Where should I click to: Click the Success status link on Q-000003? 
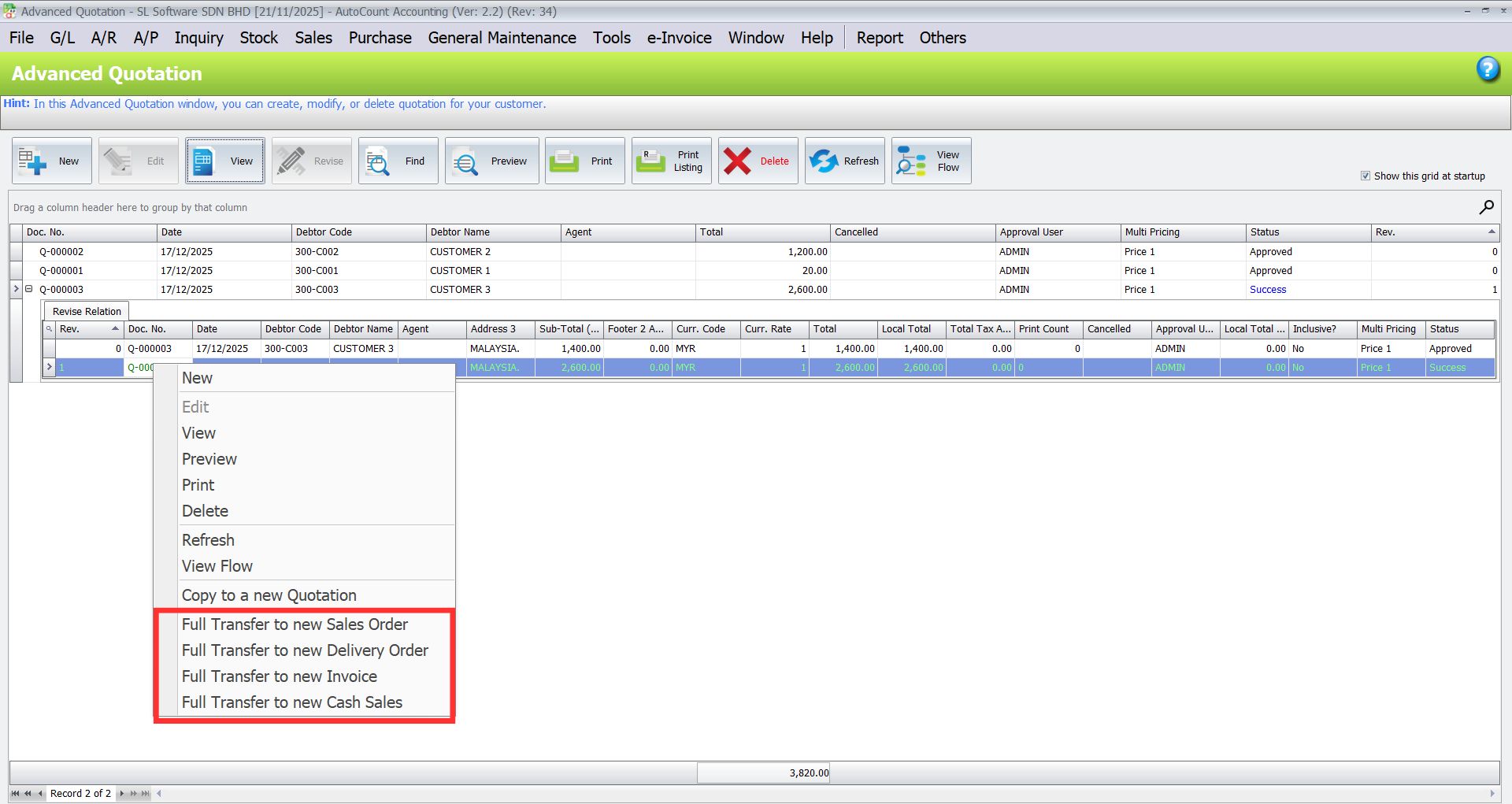coord(1268,289)
